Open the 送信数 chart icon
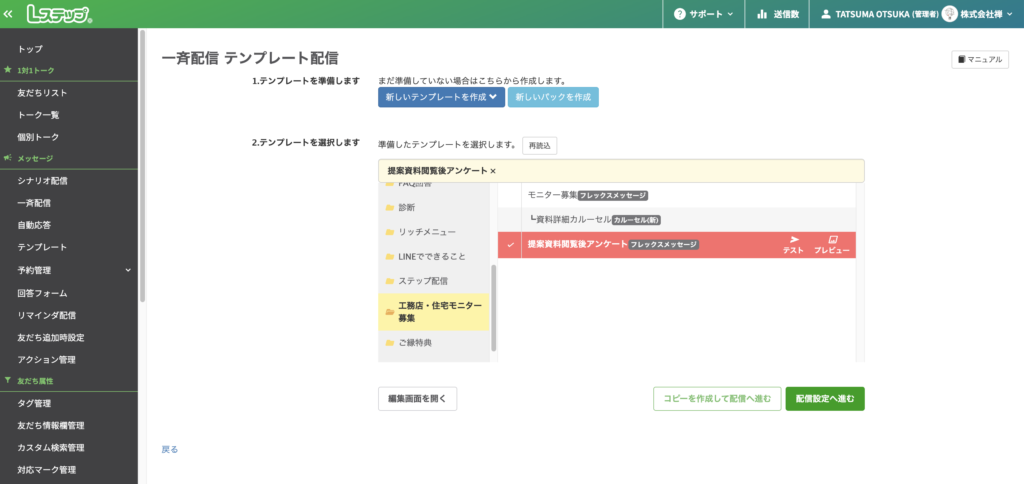 point(763,14)
